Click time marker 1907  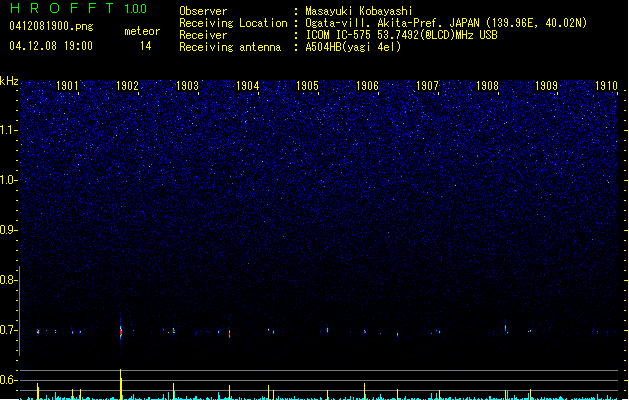pos(427,86)
